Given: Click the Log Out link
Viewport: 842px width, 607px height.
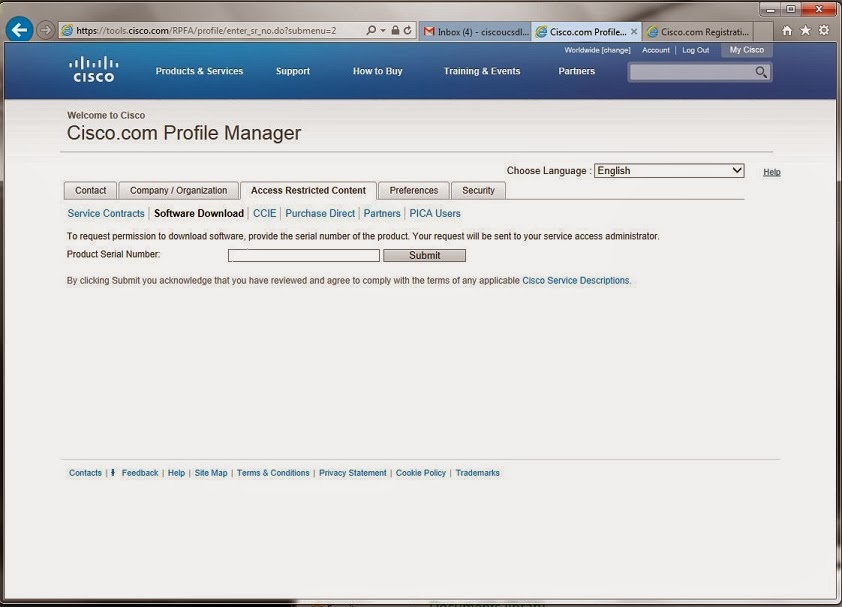Looking at the screenshot, I should tap(695, 50).
